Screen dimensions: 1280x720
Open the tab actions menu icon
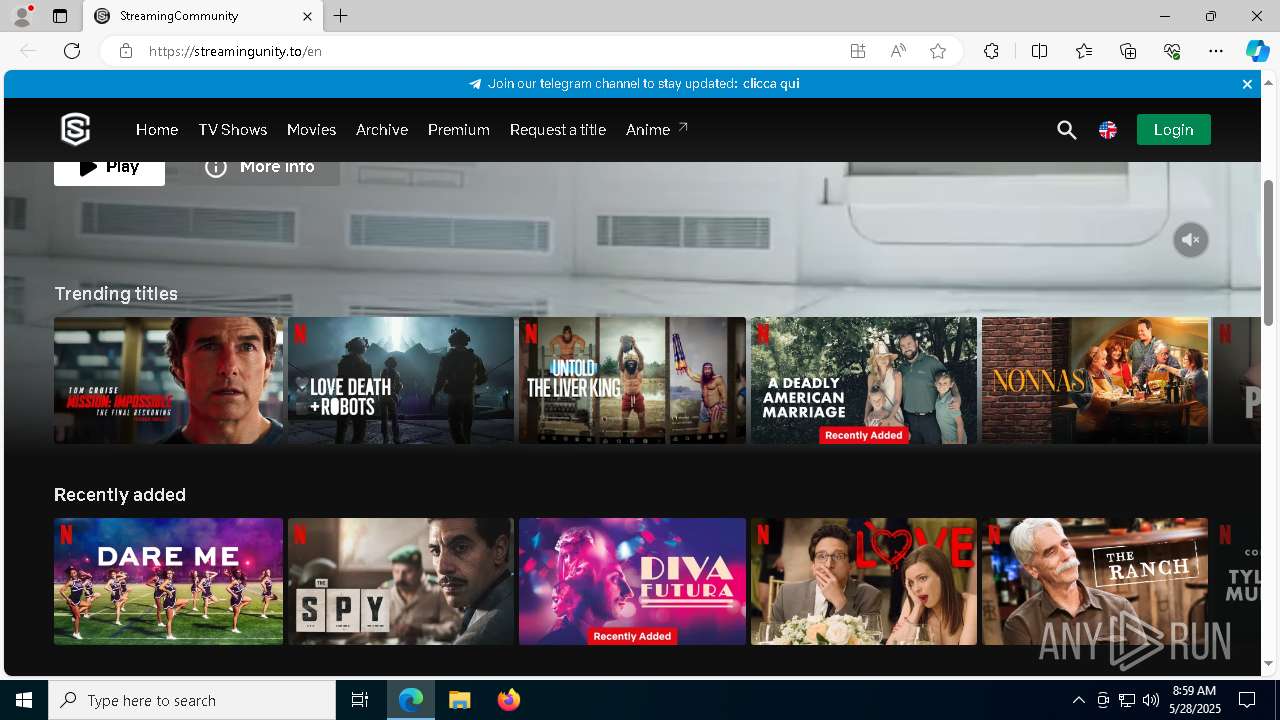pos(60,16)
